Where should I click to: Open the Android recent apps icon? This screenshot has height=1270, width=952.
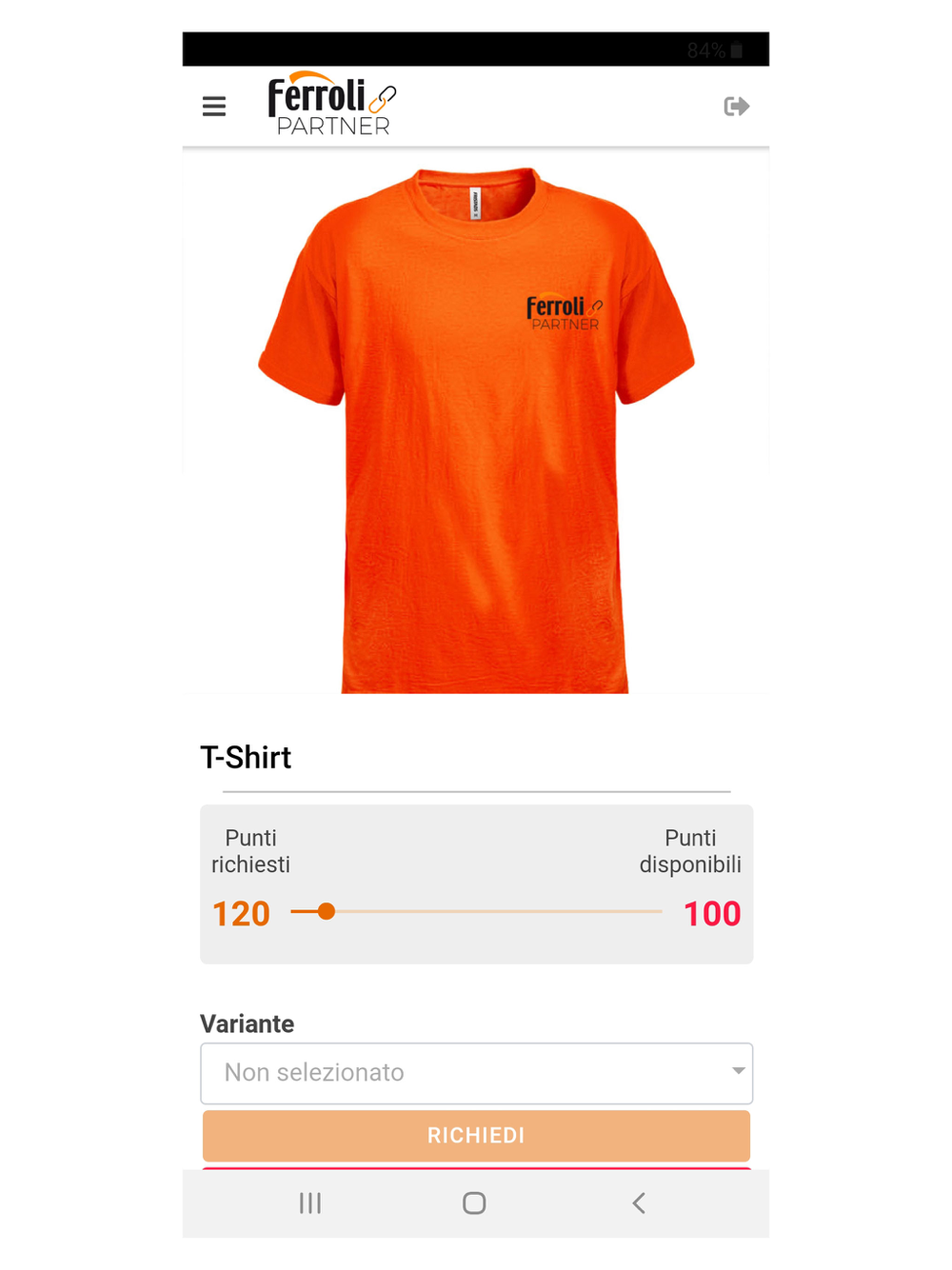click(310, 1203)
